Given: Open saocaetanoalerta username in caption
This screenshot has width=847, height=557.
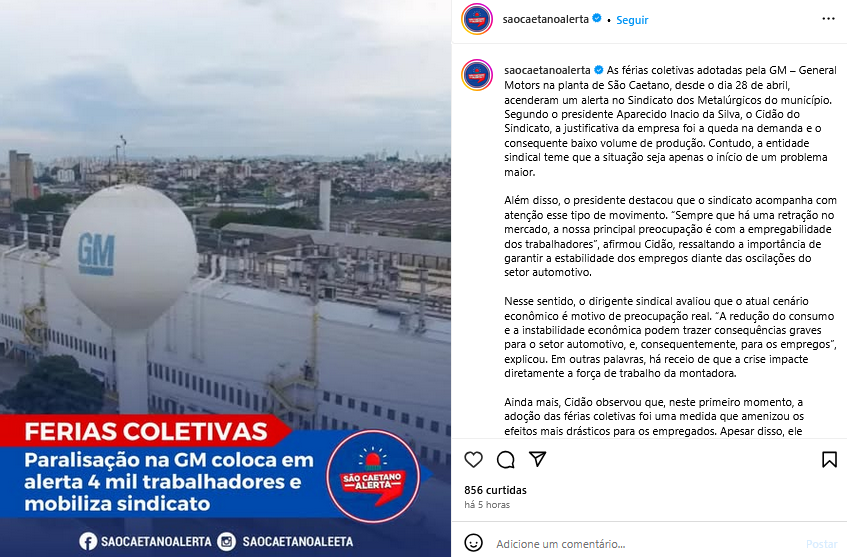Looking at the screenshot, I should [547, 70].
